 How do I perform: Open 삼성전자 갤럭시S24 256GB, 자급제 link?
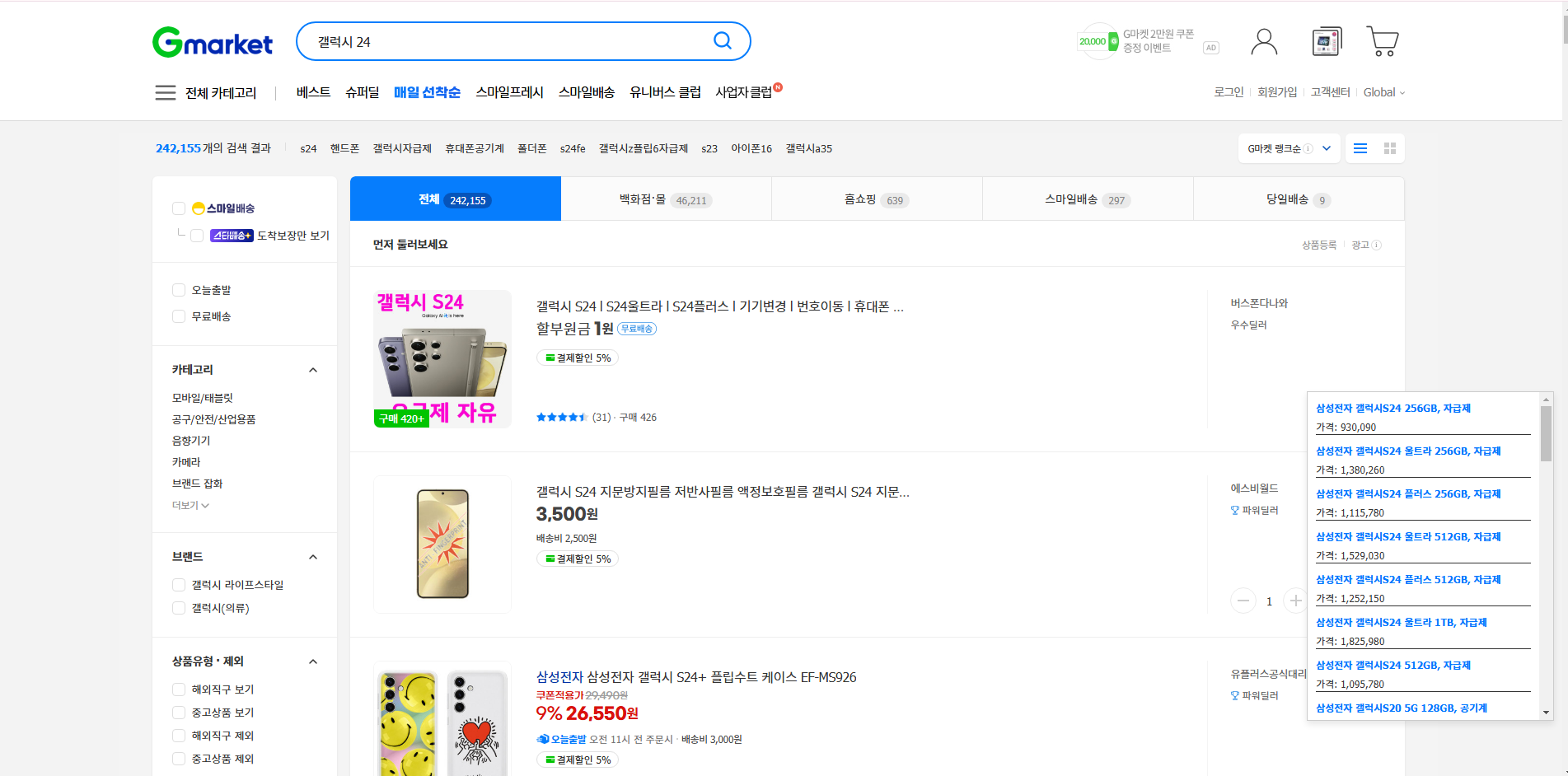[1393, 408]
